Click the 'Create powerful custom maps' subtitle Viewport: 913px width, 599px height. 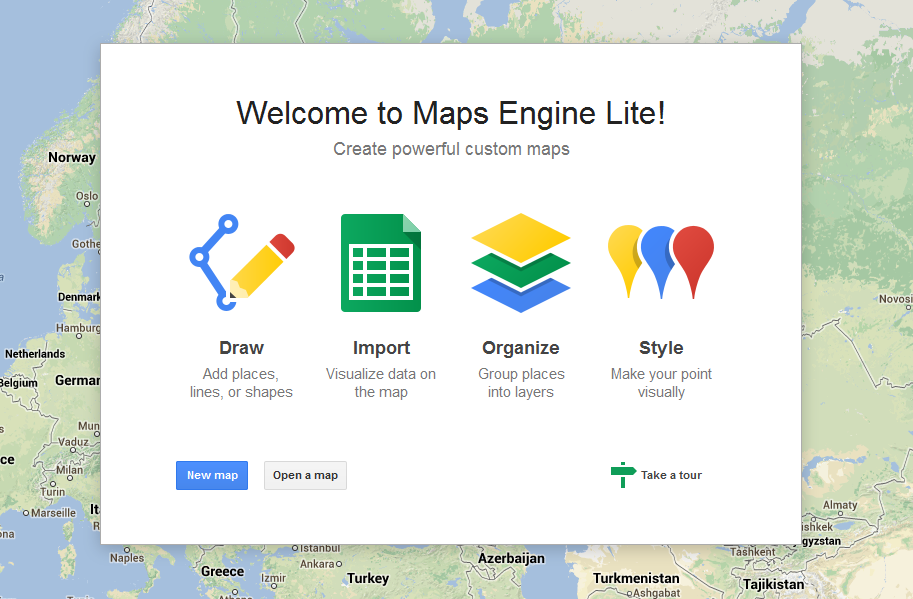pos(451,149)
